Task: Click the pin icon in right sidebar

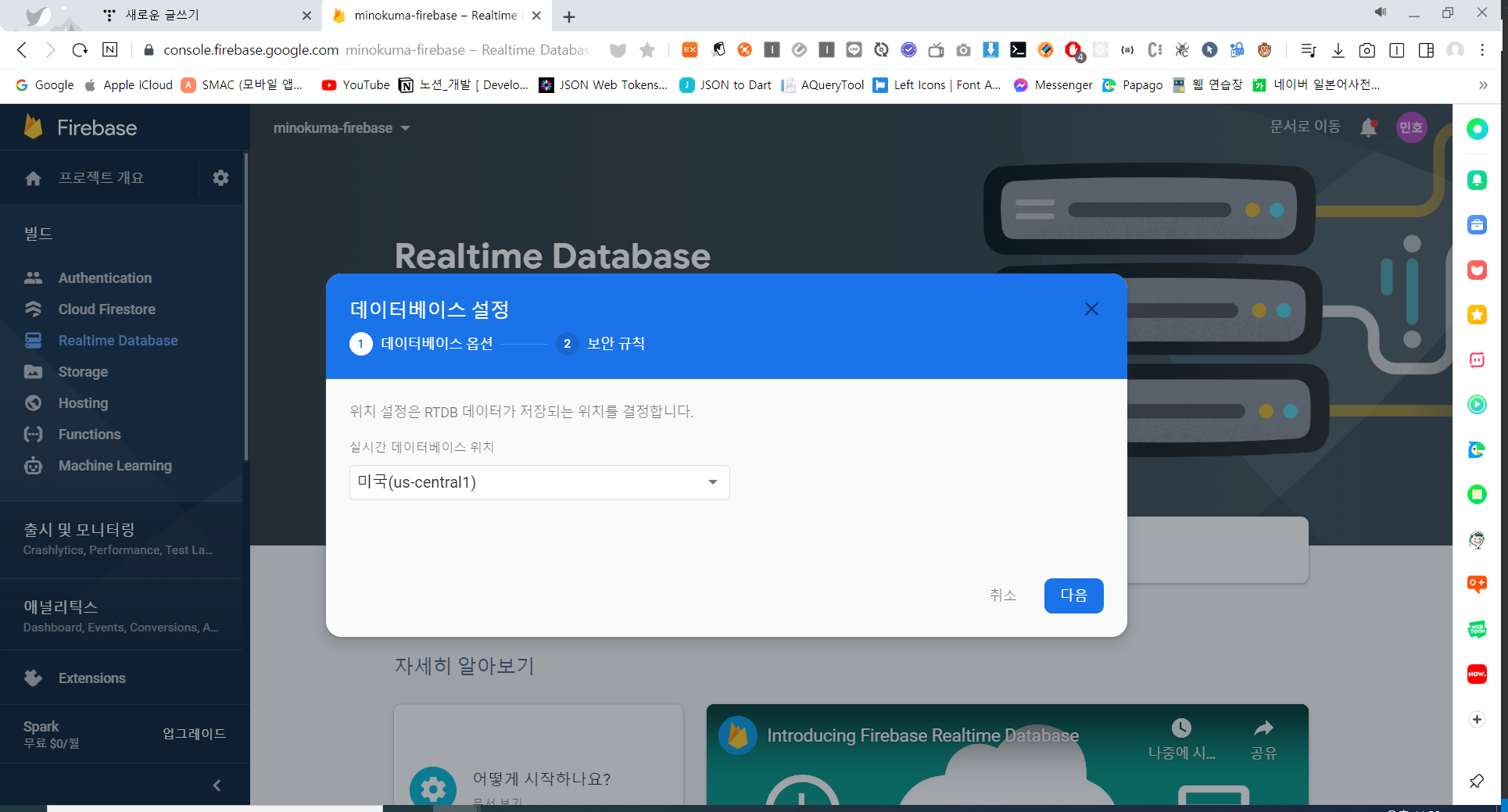Action: pyautogui.click(x=1477, y=781)
